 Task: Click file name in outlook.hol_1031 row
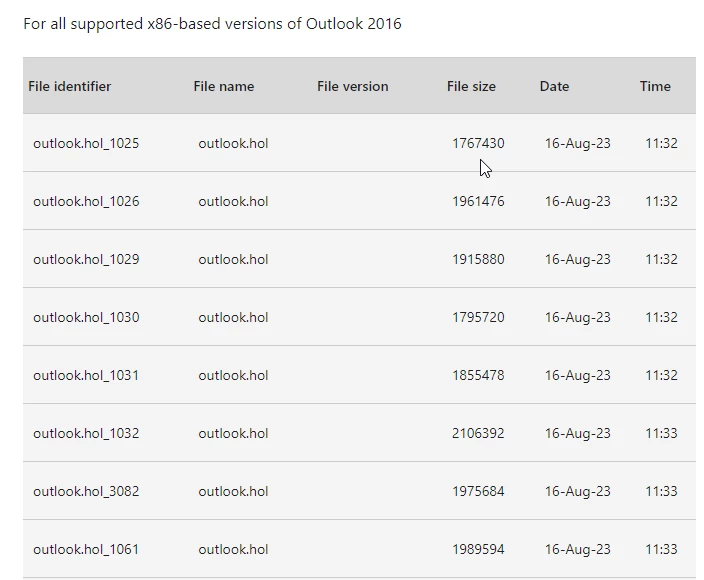point(233,375)
